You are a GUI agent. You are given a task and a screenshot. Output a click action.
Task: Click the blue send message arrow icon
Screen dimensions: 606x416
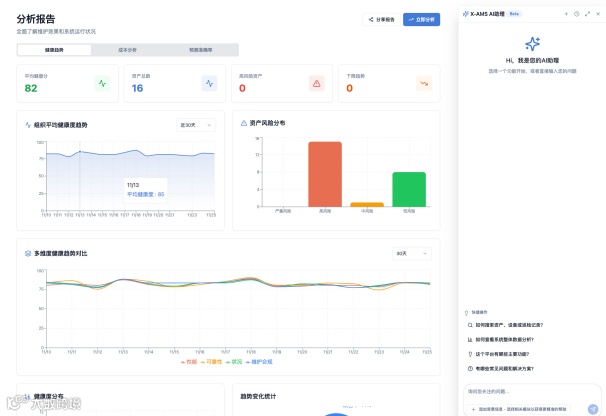pyautogui.click(x=593, y=409)
